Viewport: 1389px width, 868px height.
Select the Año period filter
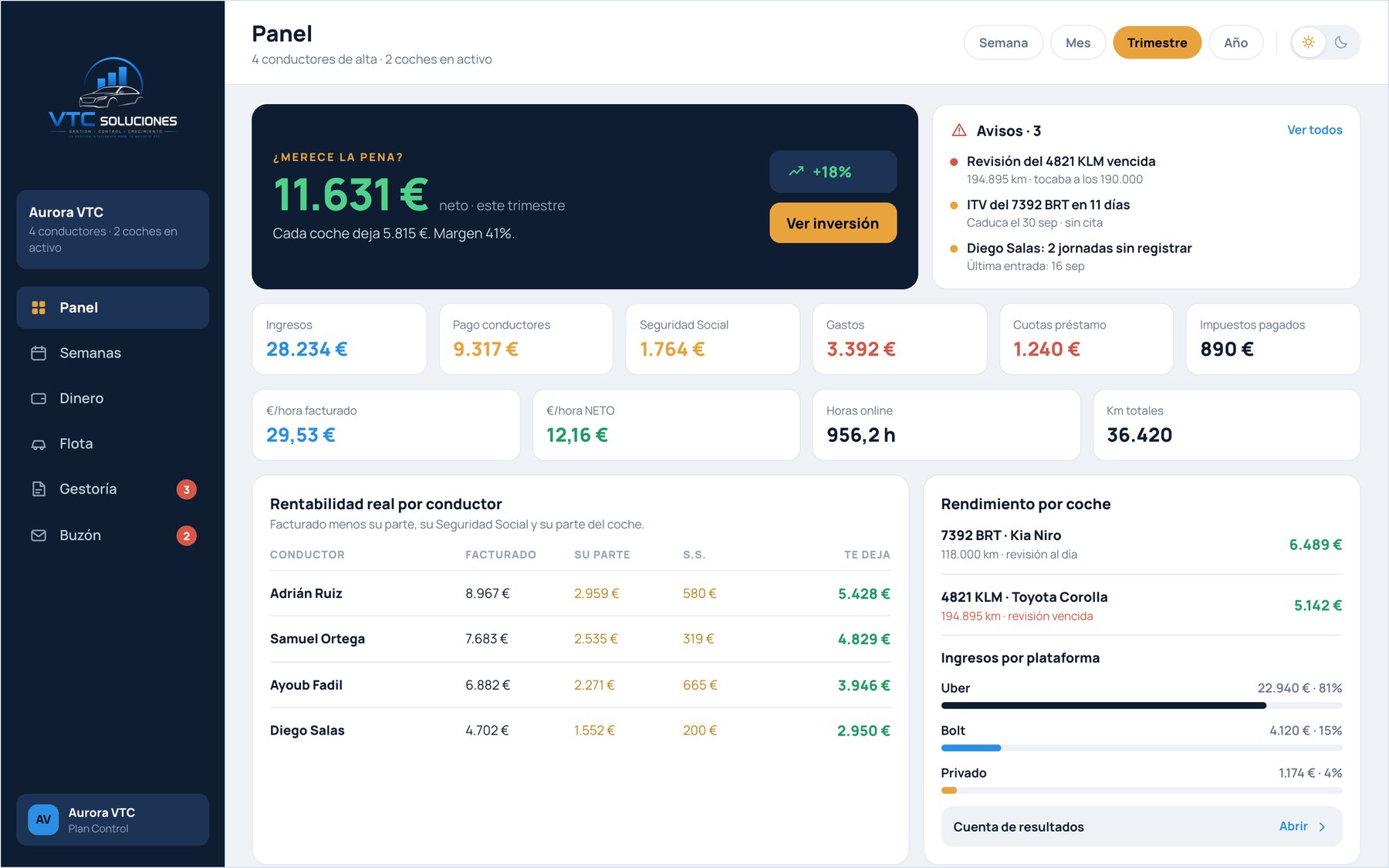coord(1235,42)
